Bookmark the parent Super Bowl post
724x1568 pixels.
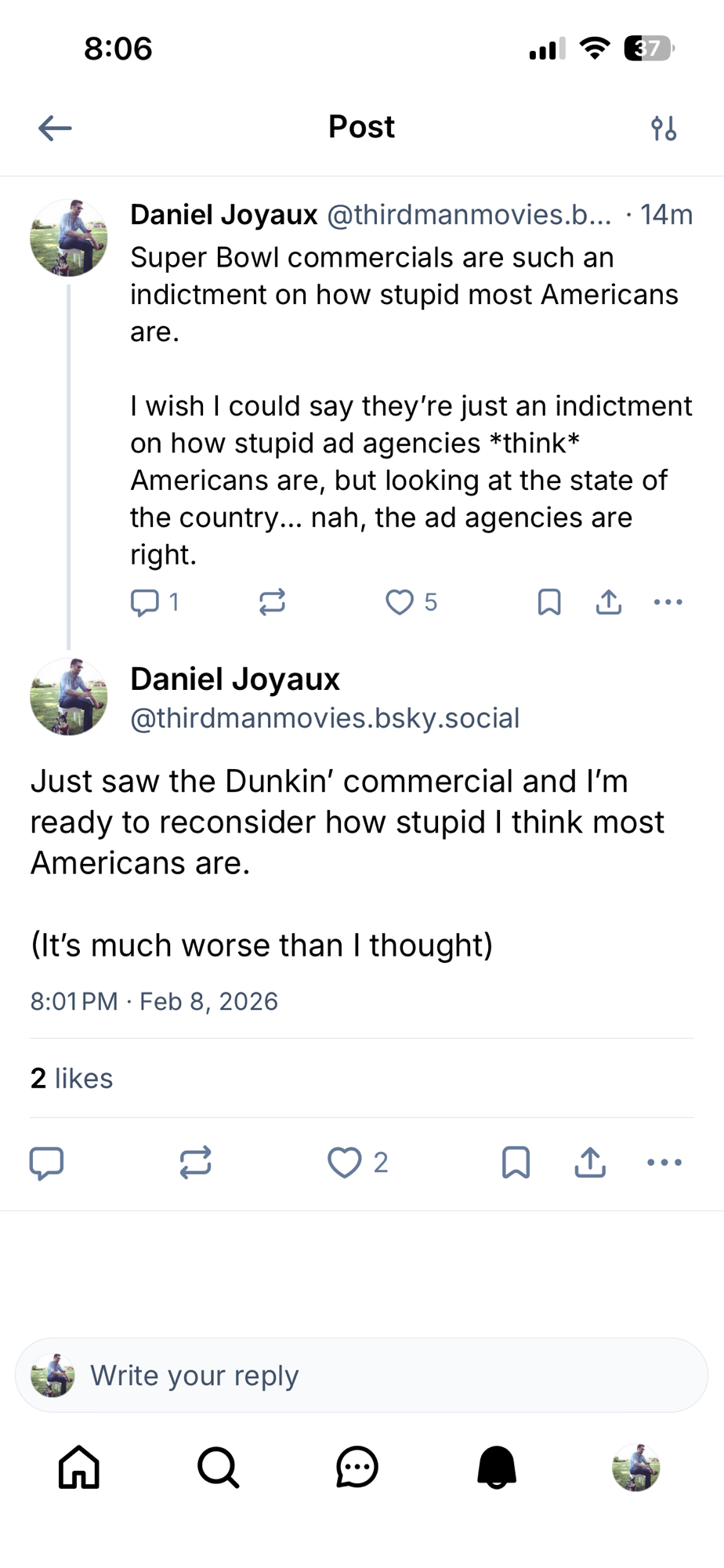point(549,602)
